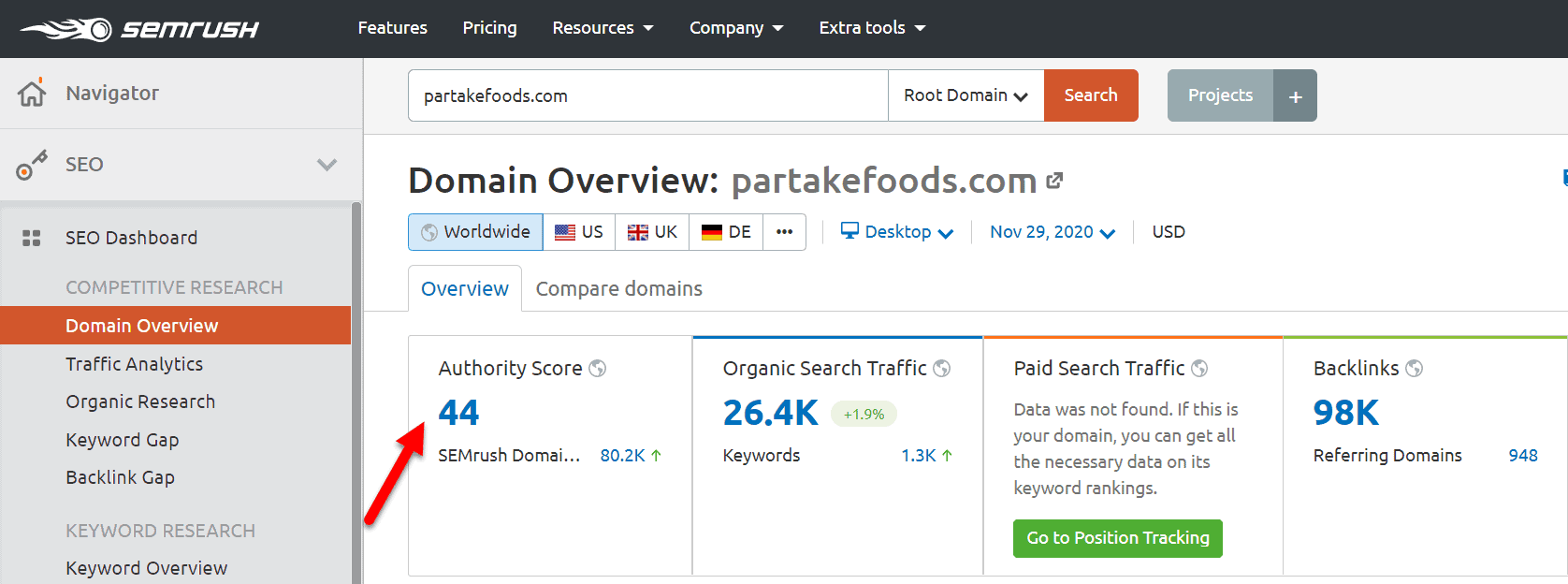The image size is (1568, 584).
Task: Click the domain search input field
Action: tap(648, 95)
